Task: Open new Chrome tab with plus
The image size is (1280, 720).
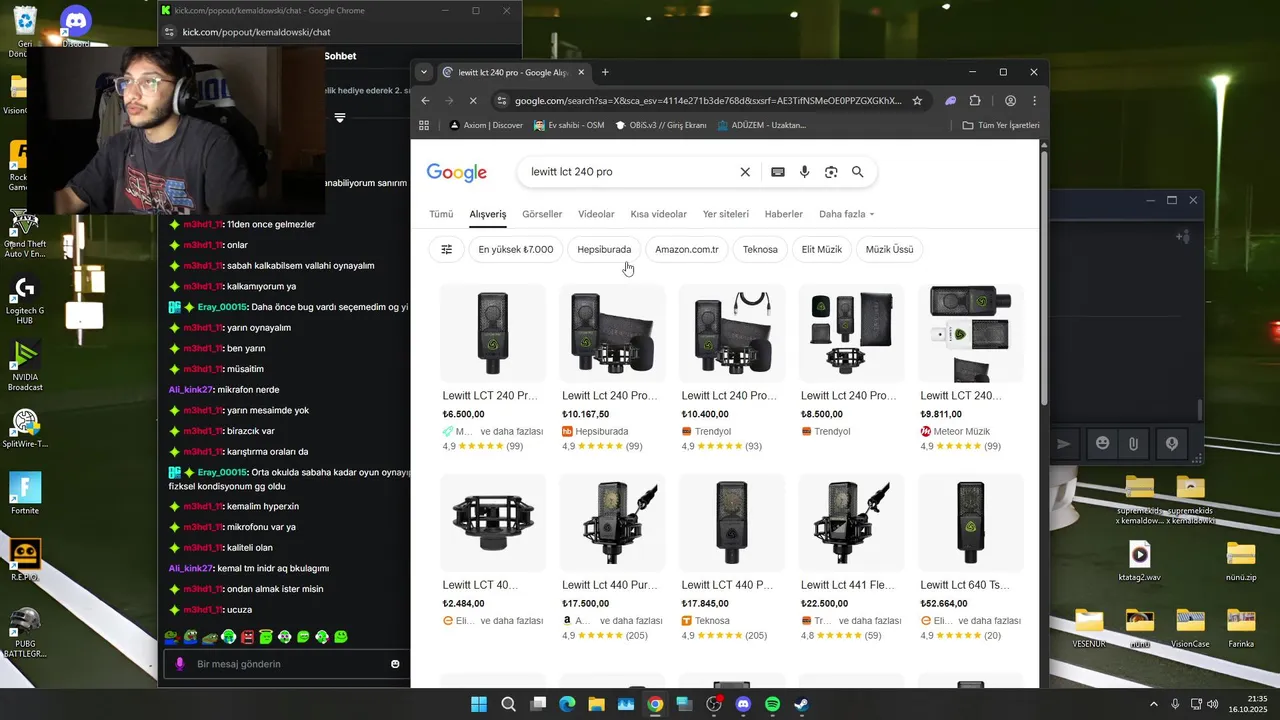Action: click(x=605, y=72)
